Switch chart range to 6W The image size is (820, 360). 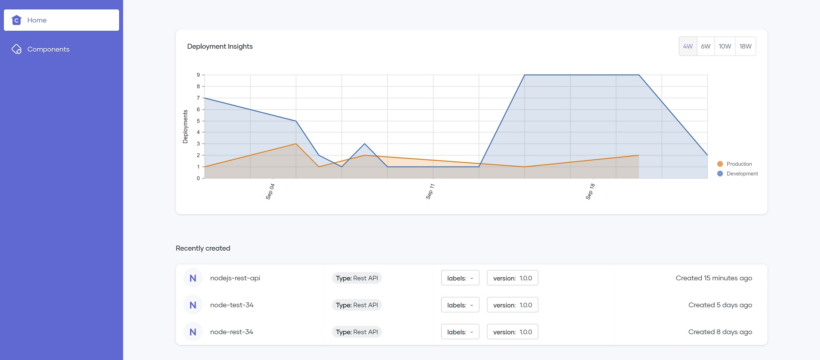(705, 46)
